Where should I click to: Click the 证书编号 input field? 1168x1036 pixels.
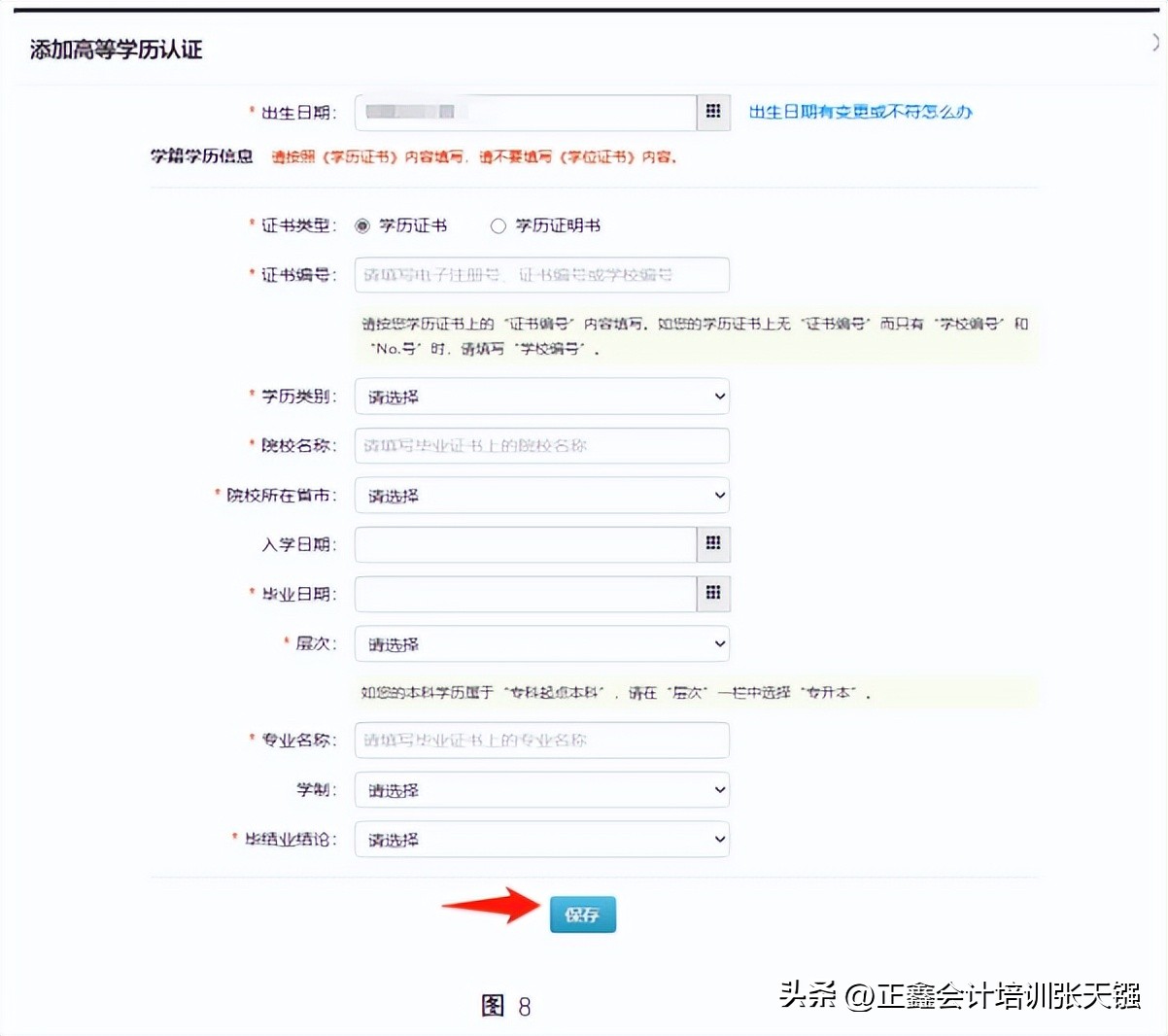coord(541,275)
